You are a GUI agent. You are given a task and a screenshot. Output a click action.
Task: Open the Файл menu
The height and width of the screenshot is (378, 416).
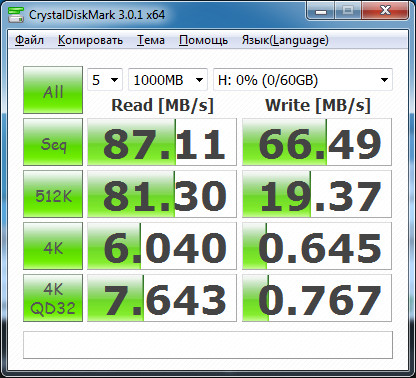tap(29, 40)
